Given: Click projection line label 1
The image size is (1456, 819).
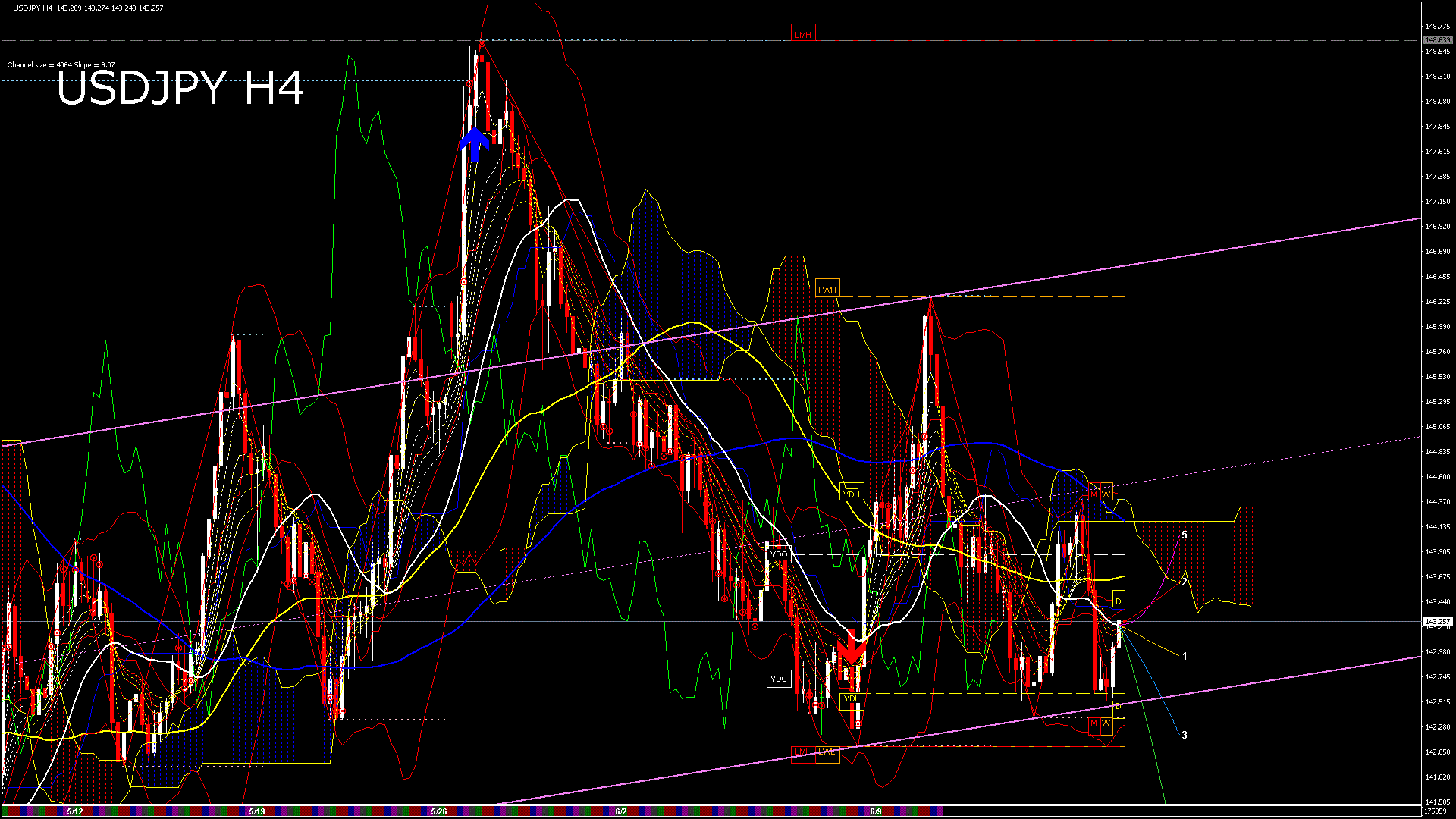Looking at the screenshot, I should click(x=1185, y=656).
